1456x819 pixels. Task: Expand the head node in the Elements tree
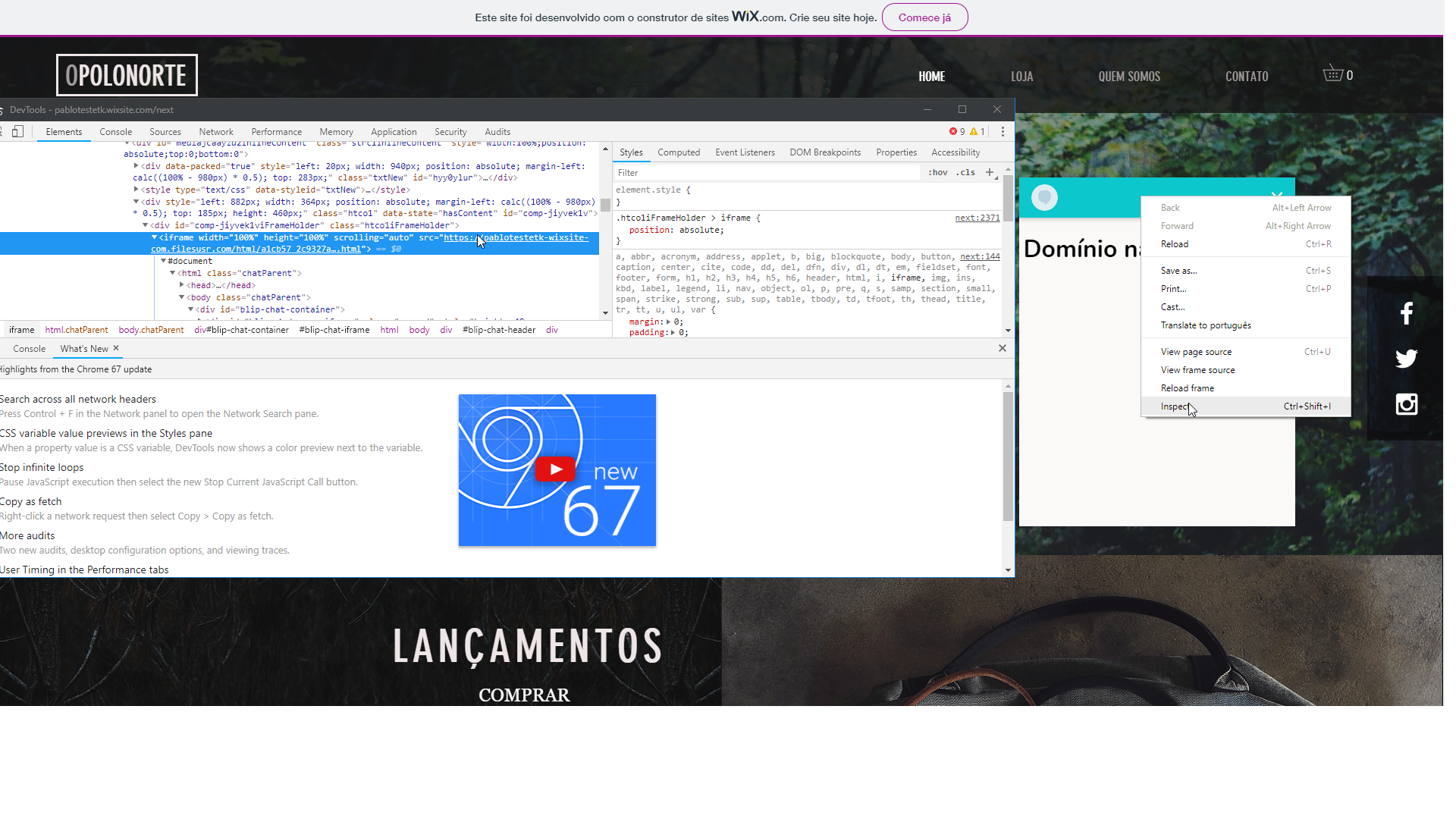pyautogui.click(x=182, y=285)
